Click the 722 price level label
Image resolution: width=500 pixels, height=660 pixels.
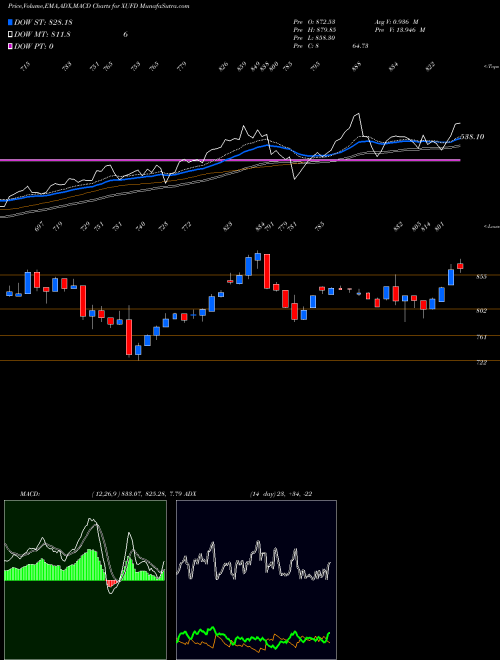click(482, 362)
